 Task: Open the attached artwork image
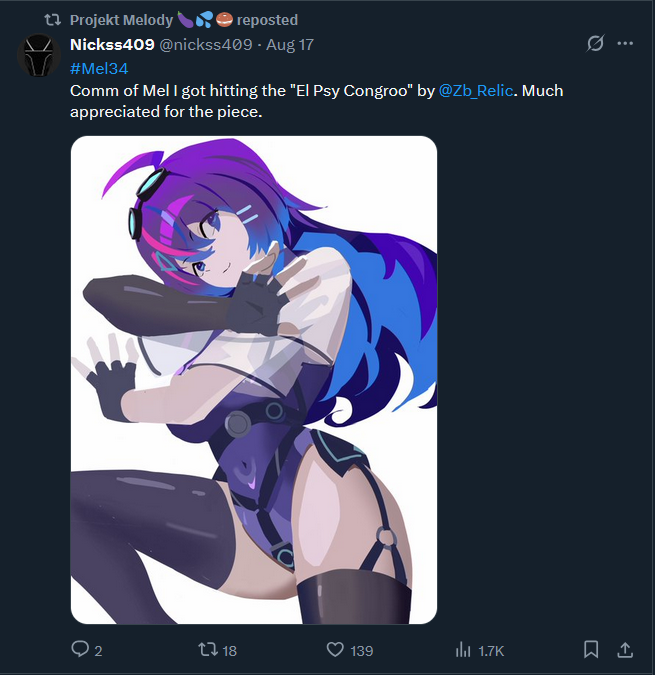click(254, 380)
